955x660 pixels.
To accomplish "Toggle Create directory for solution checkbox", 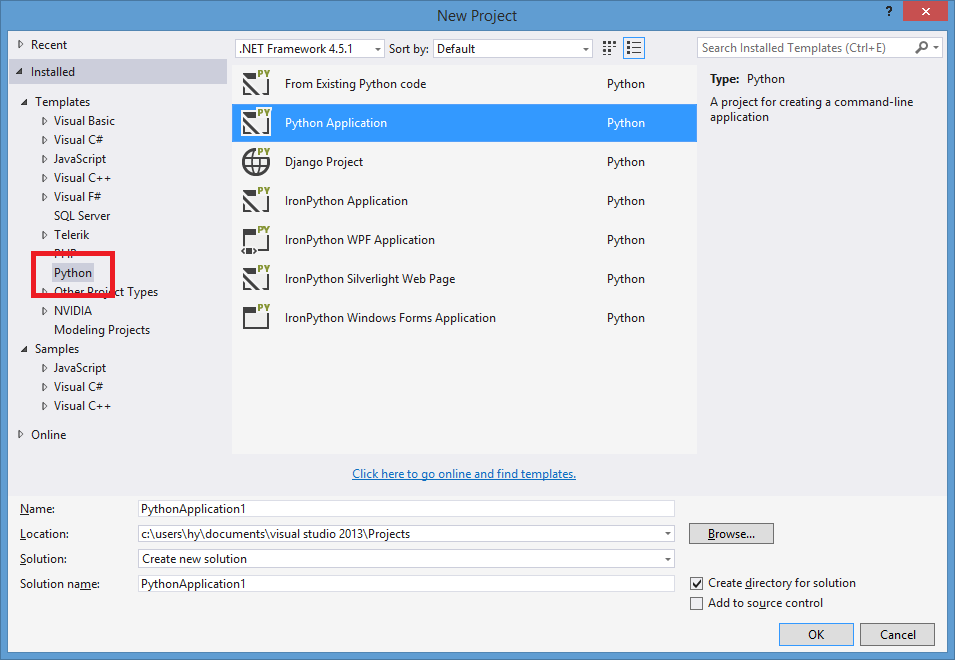I will (696, 583).
